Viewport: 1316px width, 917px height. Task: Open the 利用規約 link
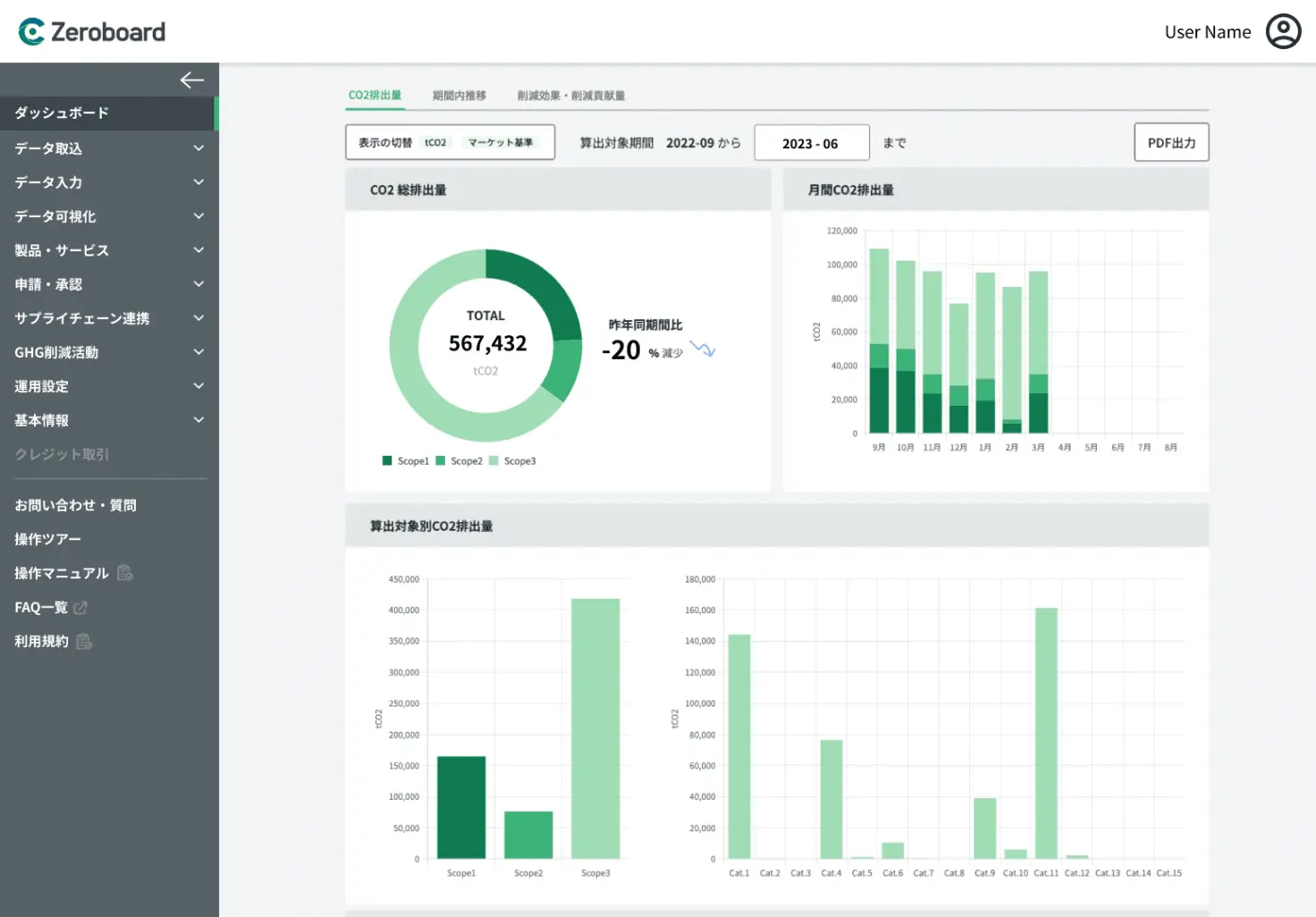click(41, 642)
